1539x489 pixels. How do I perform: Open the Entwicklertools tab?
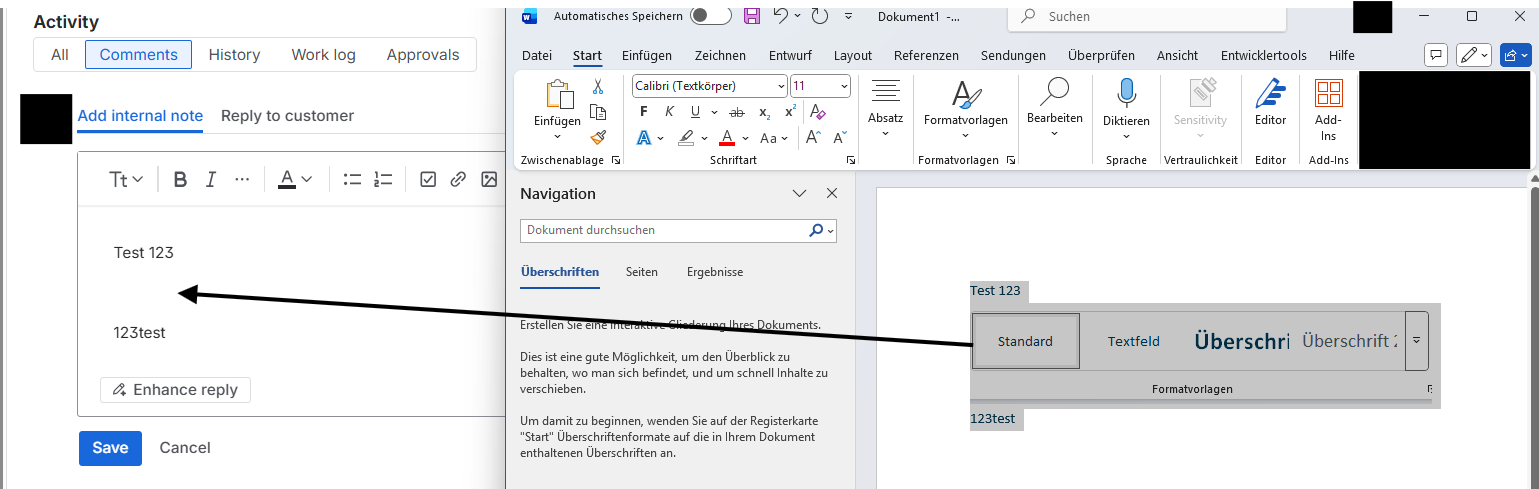tap(1264, 55)
